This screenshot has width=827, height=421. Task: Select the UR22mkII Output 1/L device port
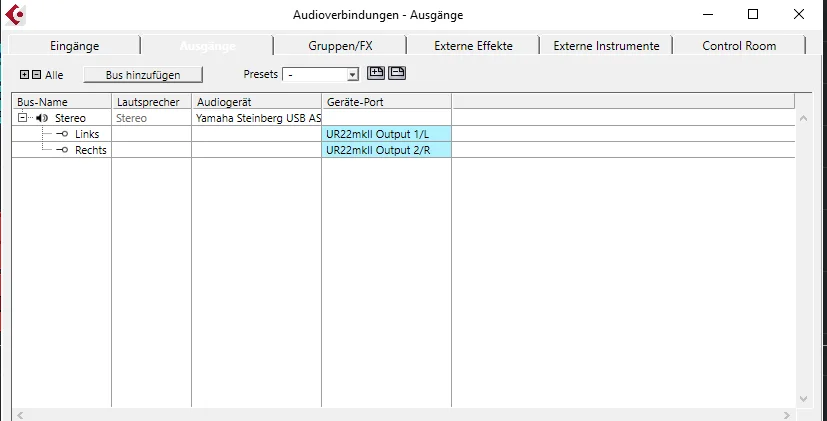point(386,134)
